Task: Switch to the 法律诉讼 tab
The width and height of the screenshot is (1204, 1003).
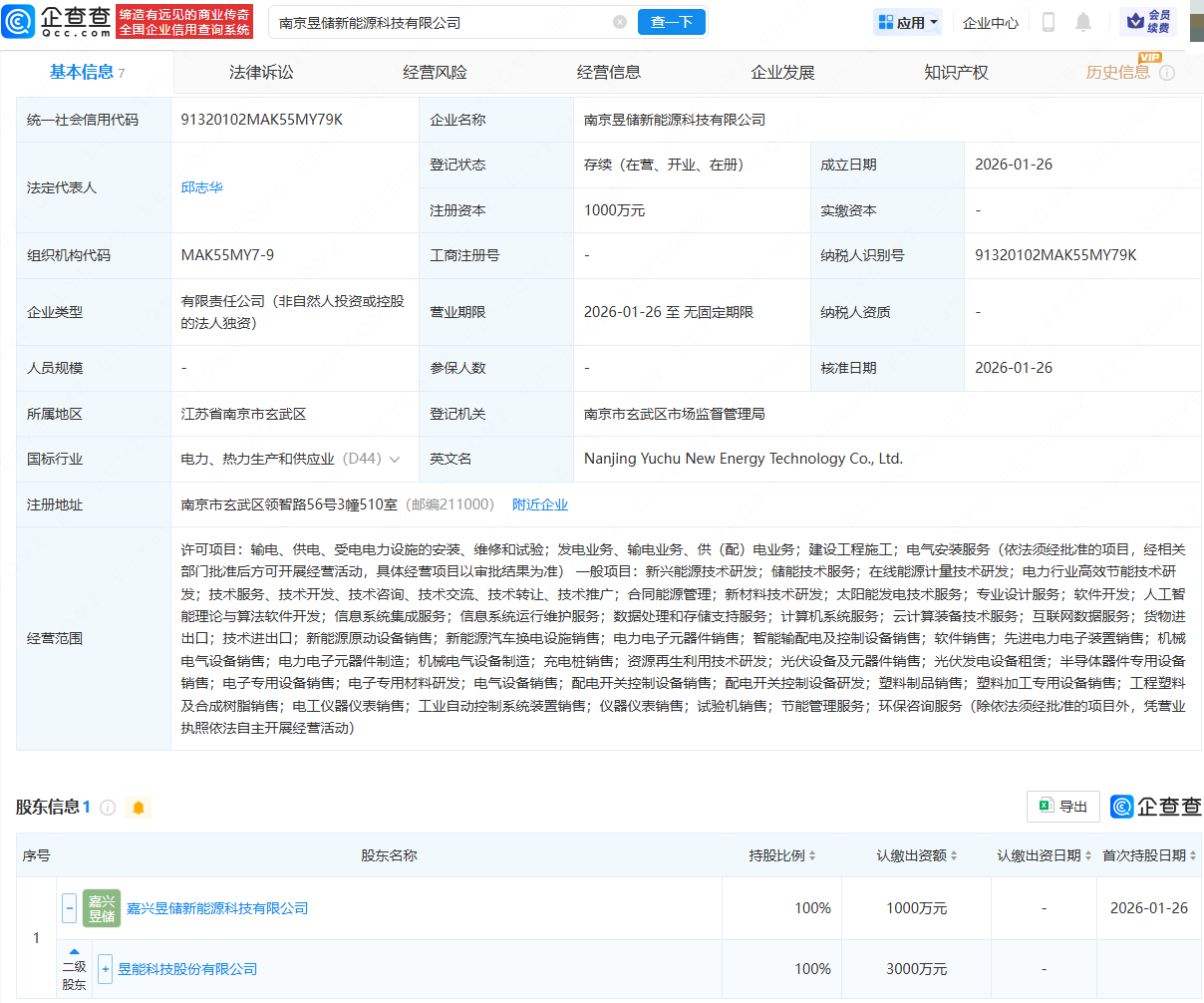Action: (x=261, y=73)
